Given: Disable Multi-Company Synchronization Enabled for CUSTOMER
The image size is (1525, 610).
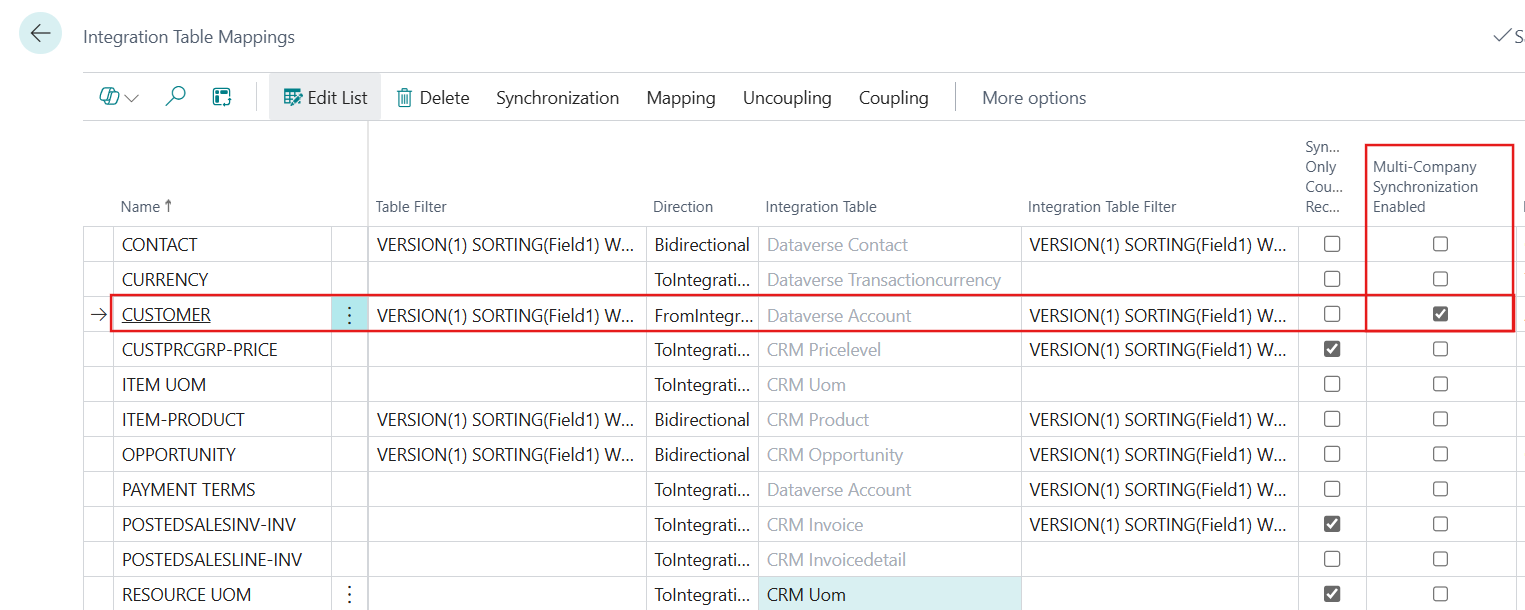Looking at the screenshot, I should coord(1440,313).
